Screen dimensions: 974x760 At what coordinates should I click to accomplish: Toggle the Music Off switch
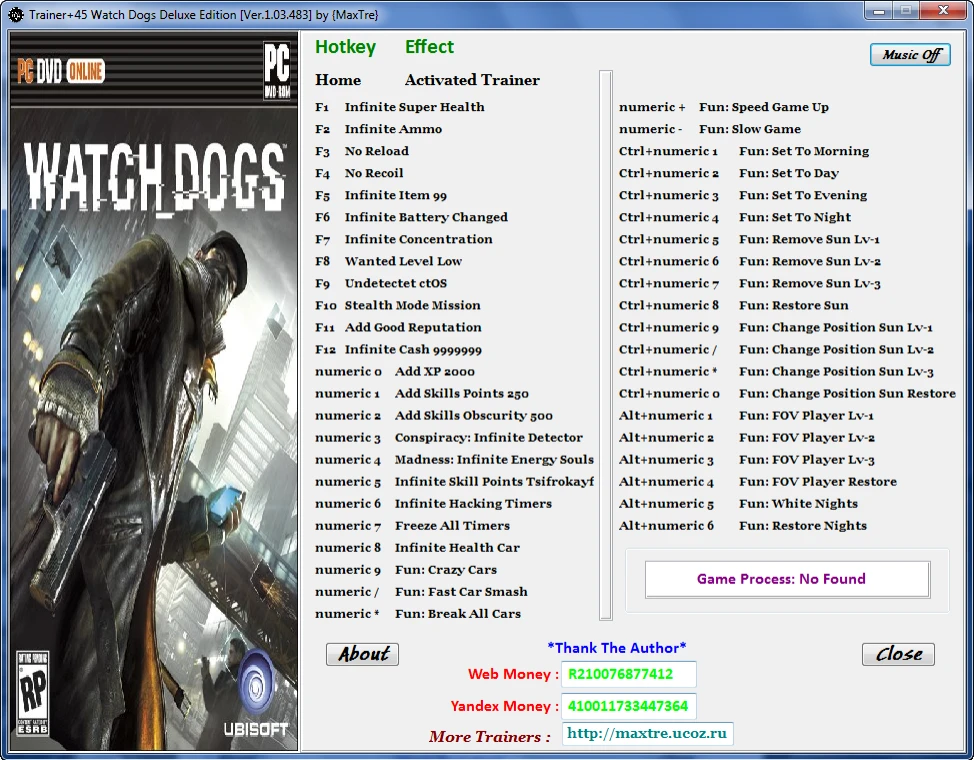pyautogui.click(x=909, y=54)
